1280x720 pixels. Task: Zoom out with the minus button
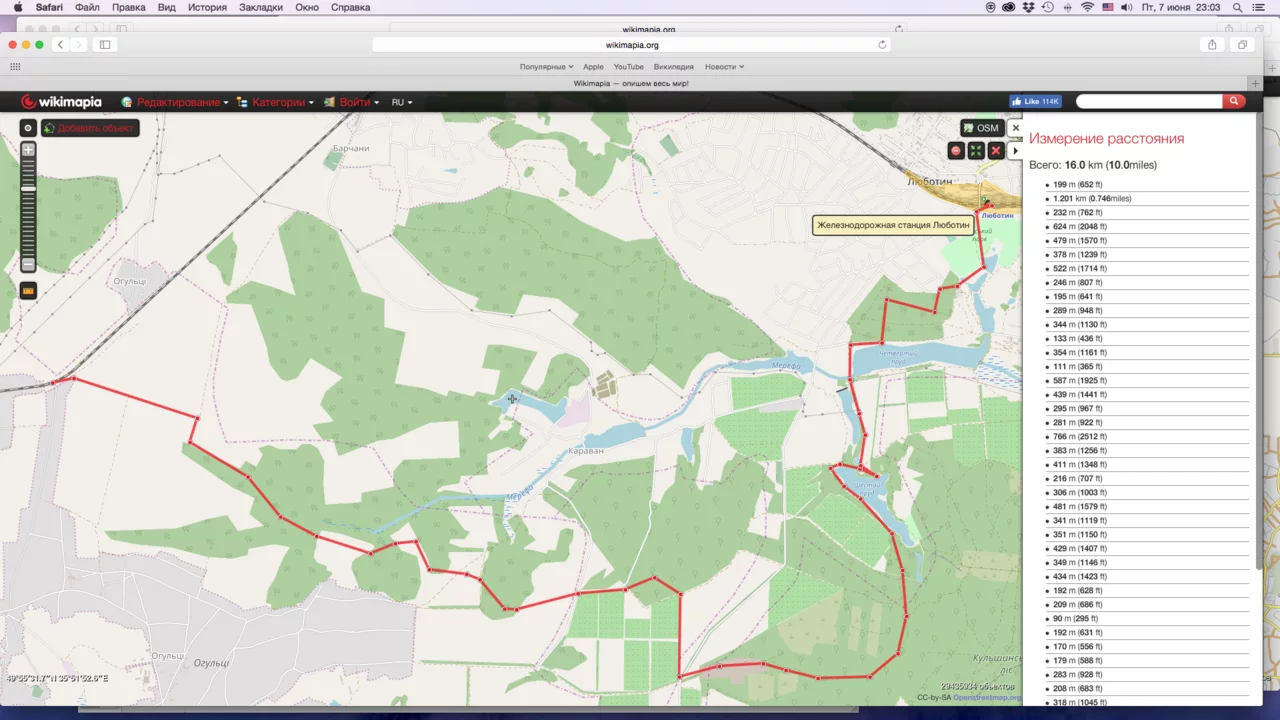point(28,264)
